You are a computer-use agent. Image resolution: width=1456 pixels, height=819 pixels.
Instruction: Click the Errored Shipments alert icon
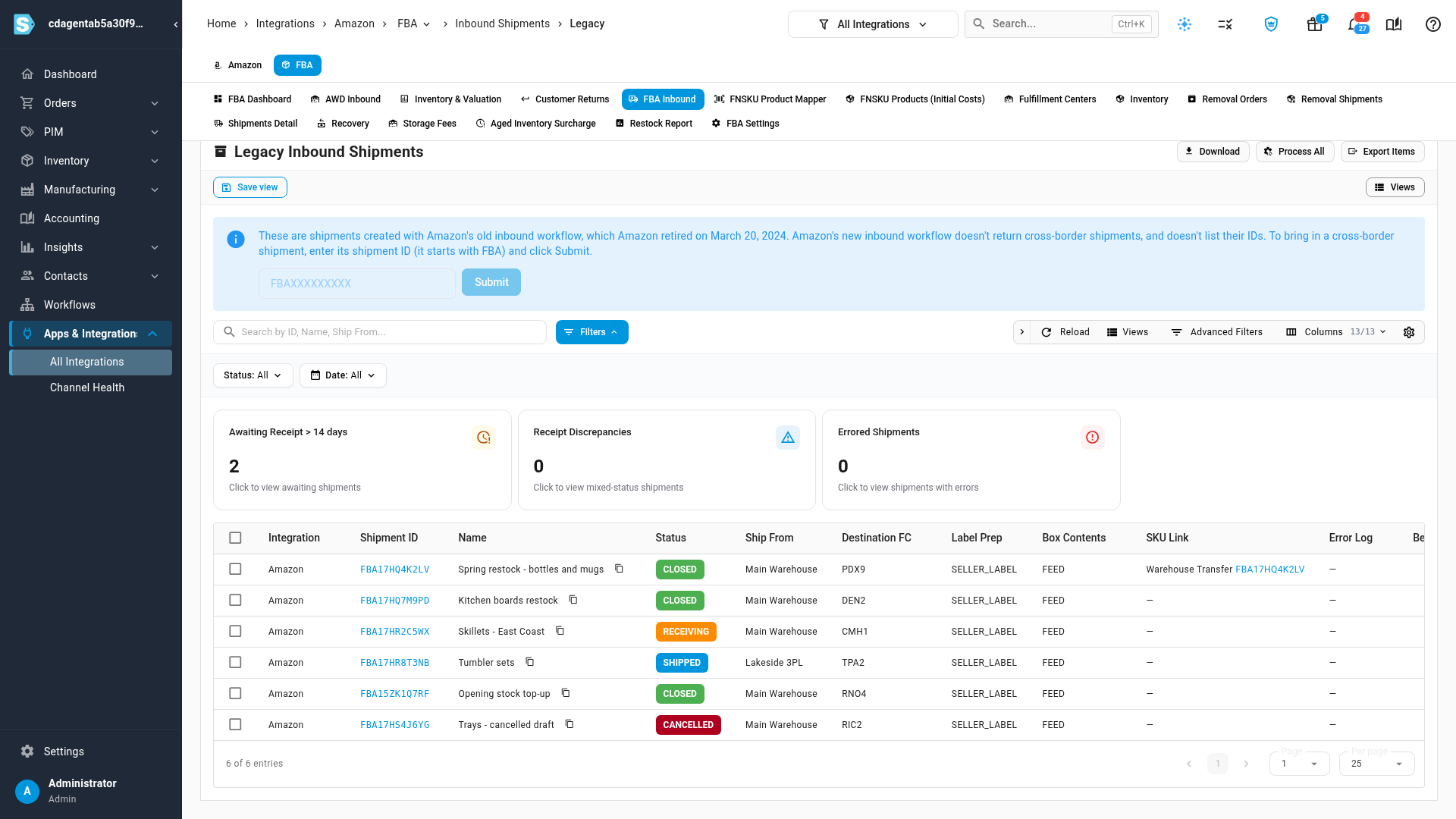point(1092,438)
